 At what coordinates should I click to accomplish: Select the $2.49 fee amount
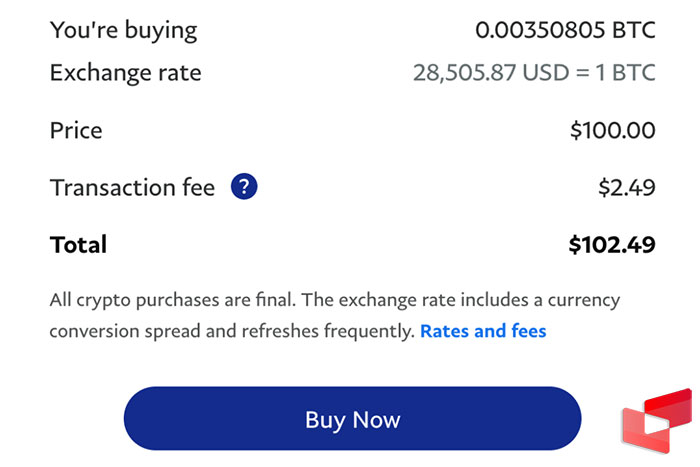[627, 187]
